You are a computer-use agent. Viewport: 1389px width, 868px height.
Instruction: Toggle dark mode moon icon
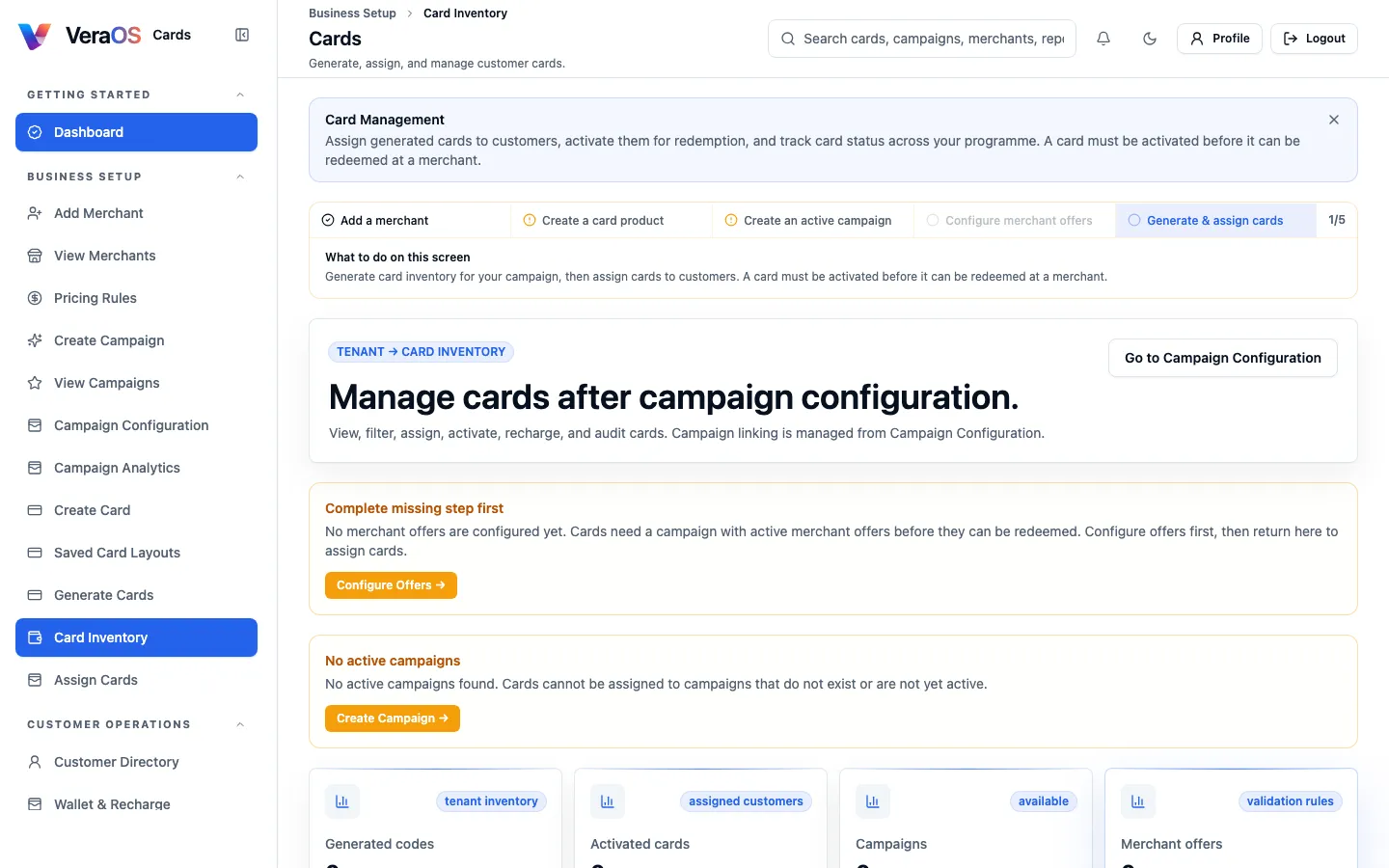click(x=1150, y=39)
